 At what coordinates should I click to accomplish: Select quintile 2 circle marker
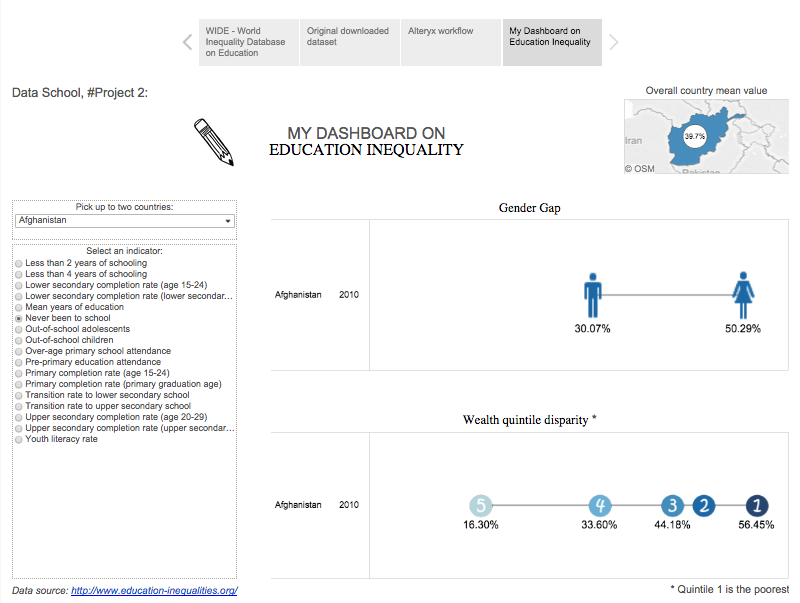[704, 506]
